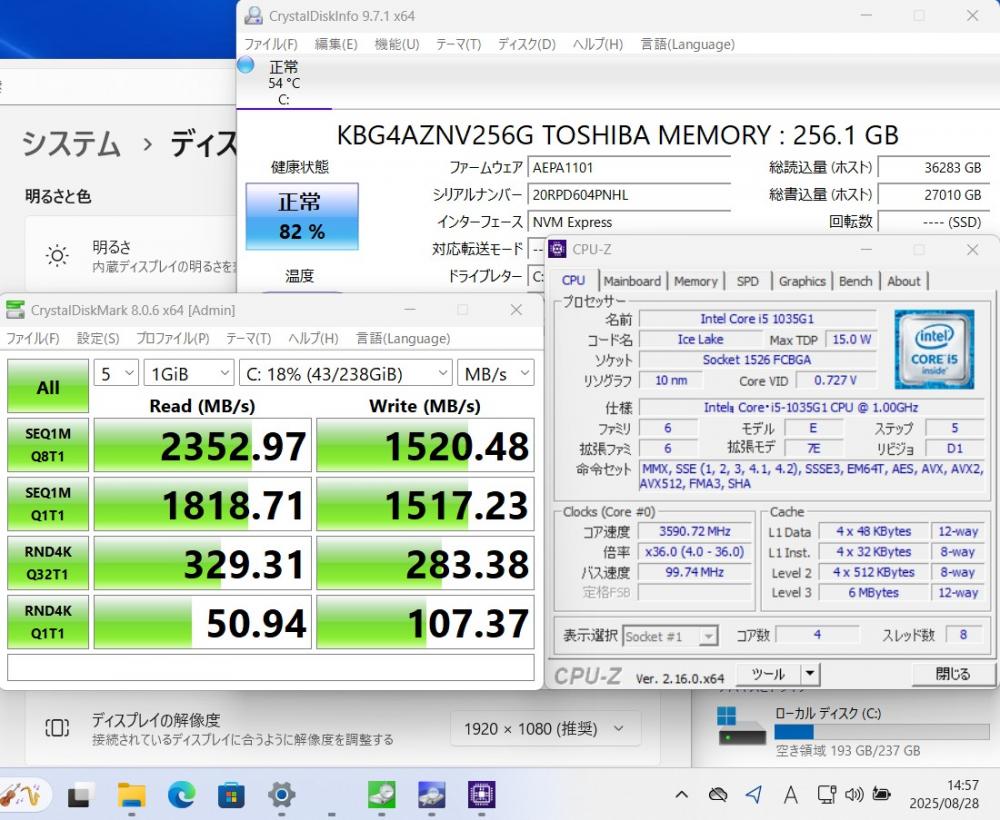Run the SEQ1M Q1T1 test
Image resolution: width=1000 pixels, height=820 pixels.
pos(48,504)
